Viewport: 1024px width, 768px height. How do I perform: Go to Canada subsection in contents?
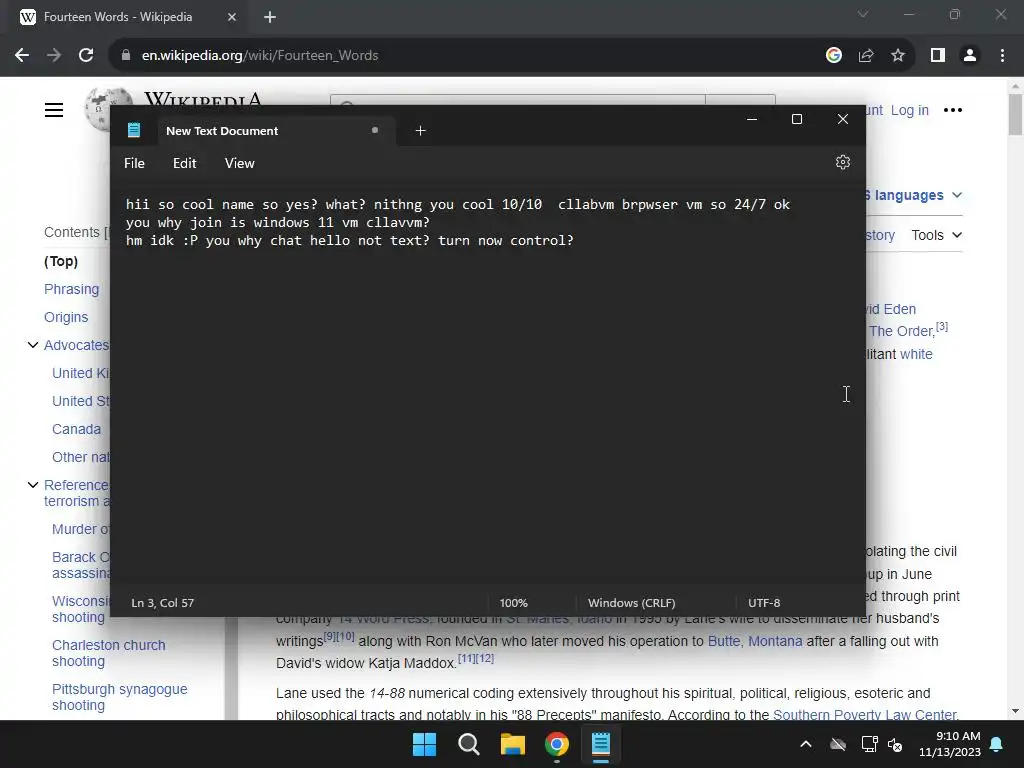tap(76, 429)
